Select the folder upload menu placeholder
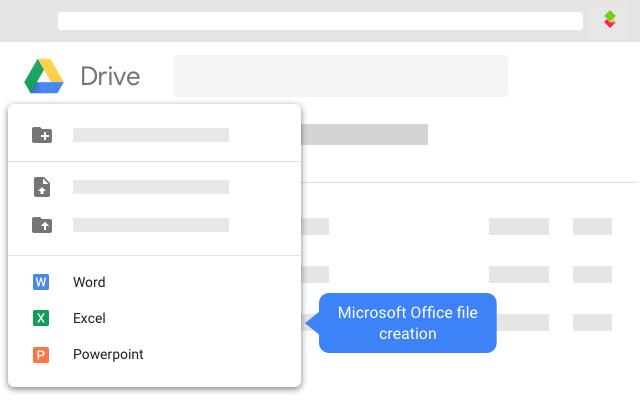 click(x=151, y=225)
